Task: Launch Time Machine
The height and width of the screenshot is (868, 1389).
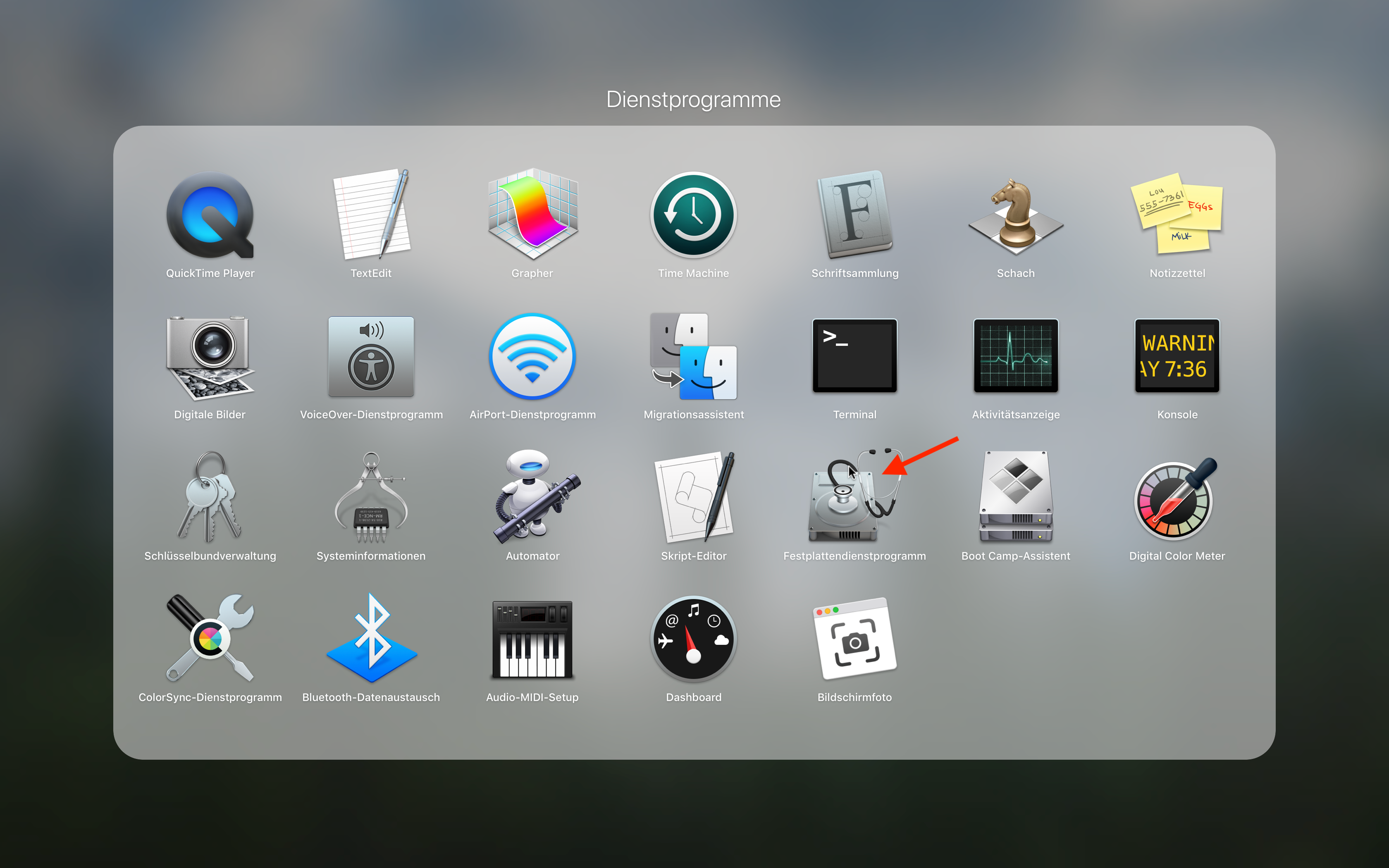Action: pyautogui.click(x=693, y=215)
